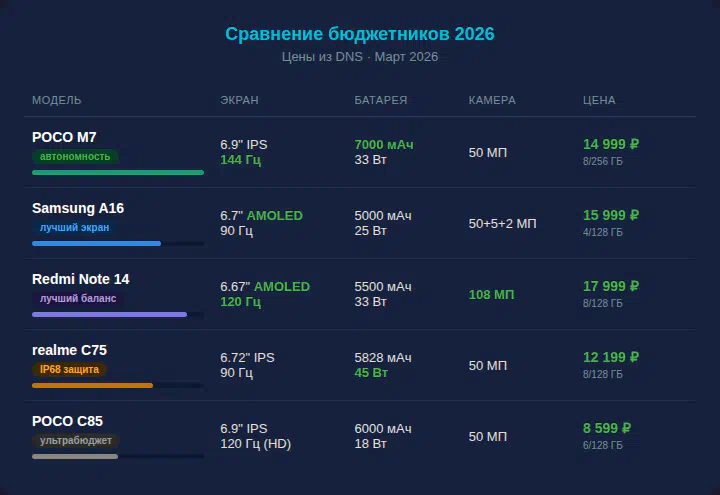The image size is (720, 495).
Task: Click the "120 Гц (HD)" value
Action: pyautogui.click(x=256, y=444)
